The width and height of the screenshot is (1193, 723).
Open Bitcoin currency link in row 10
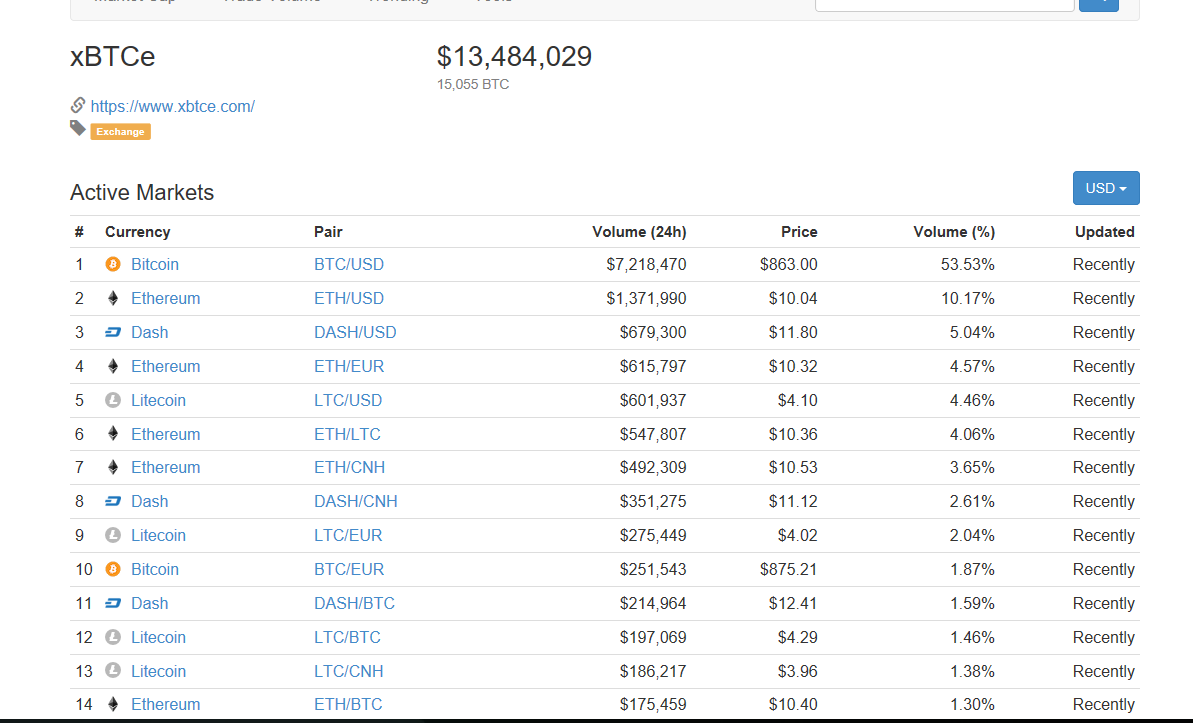[x=154, y=569]
